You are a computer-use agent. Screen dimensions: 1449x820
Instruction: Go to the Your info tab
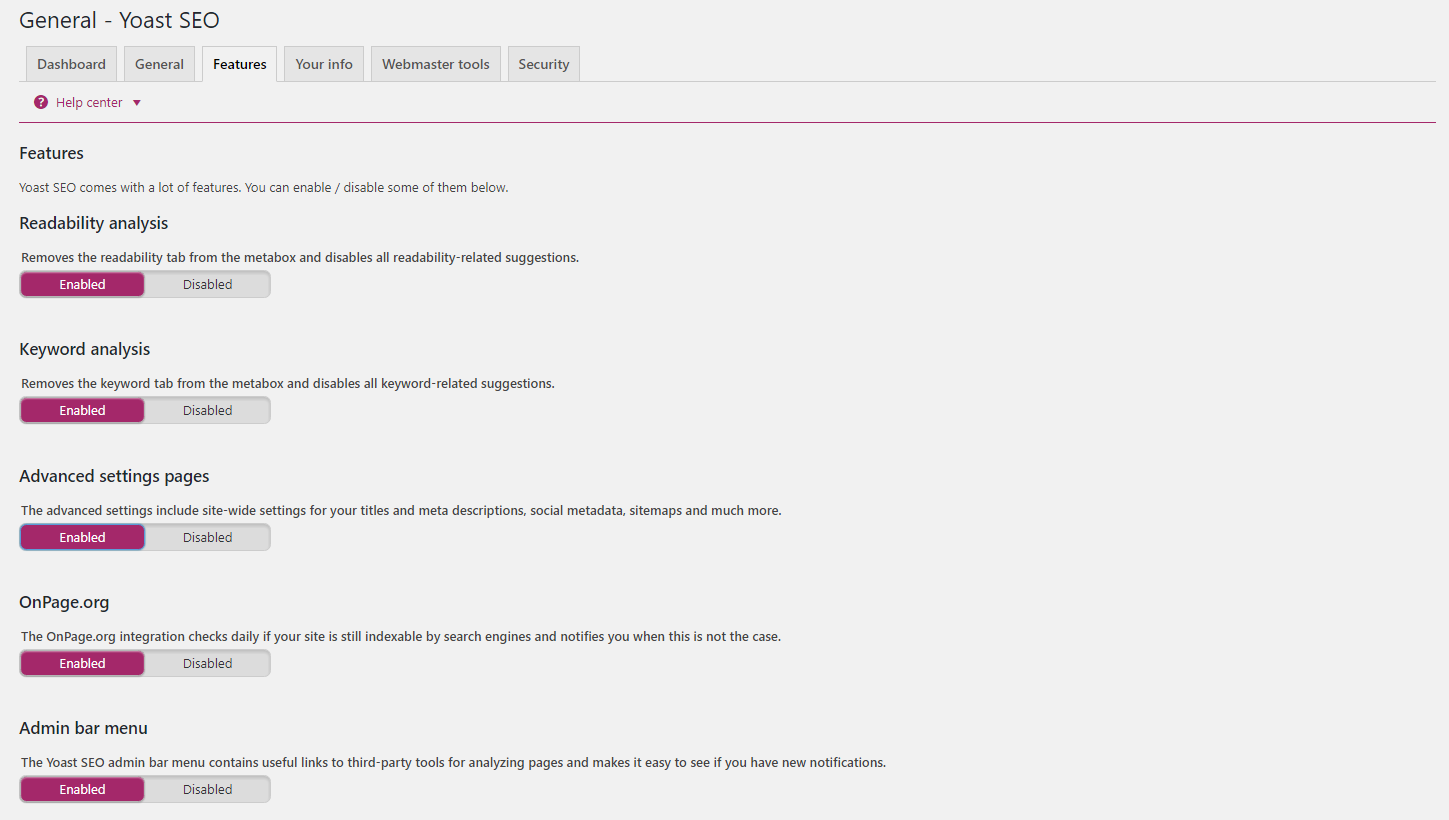coord(324,64)
